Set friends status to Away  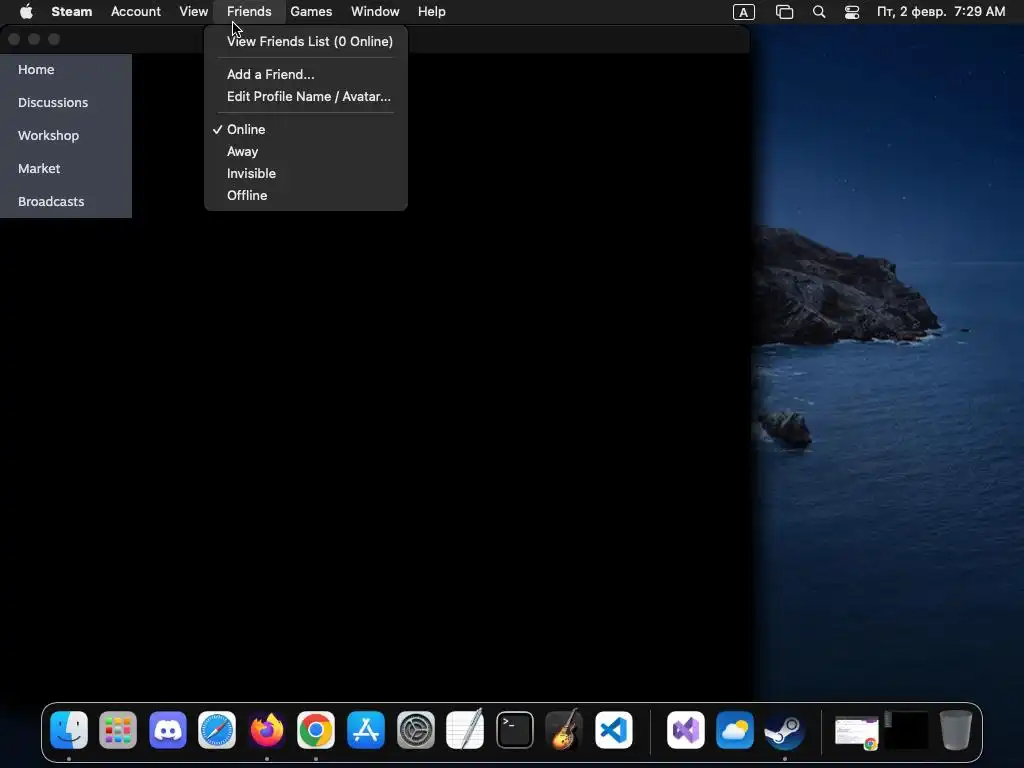click(x=306, y=152)
